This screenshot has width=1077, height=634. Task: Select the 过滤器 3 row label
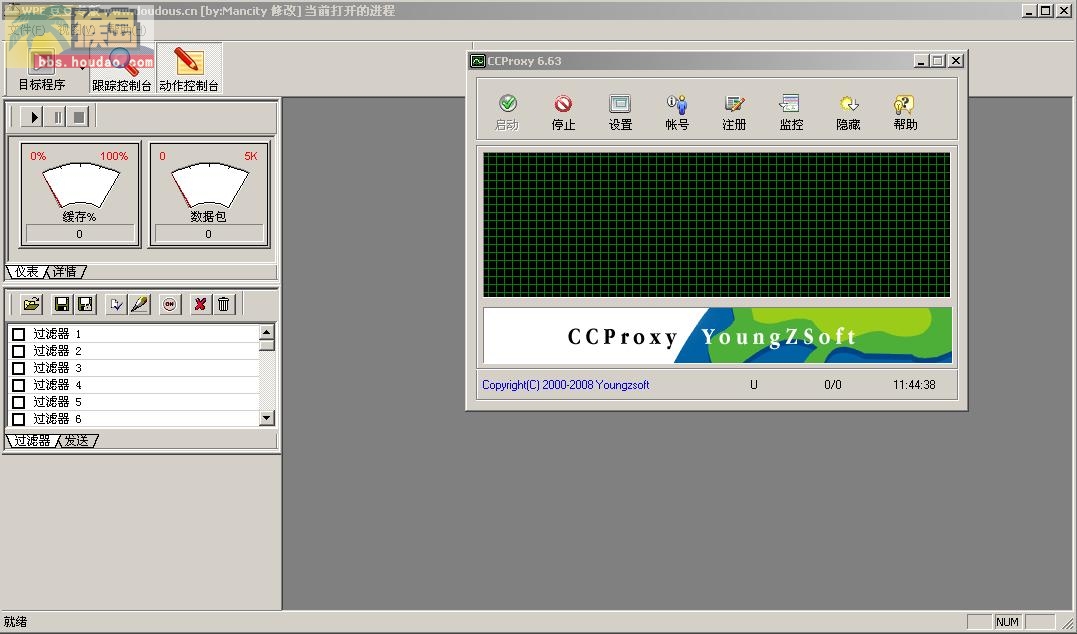(57, 368)
